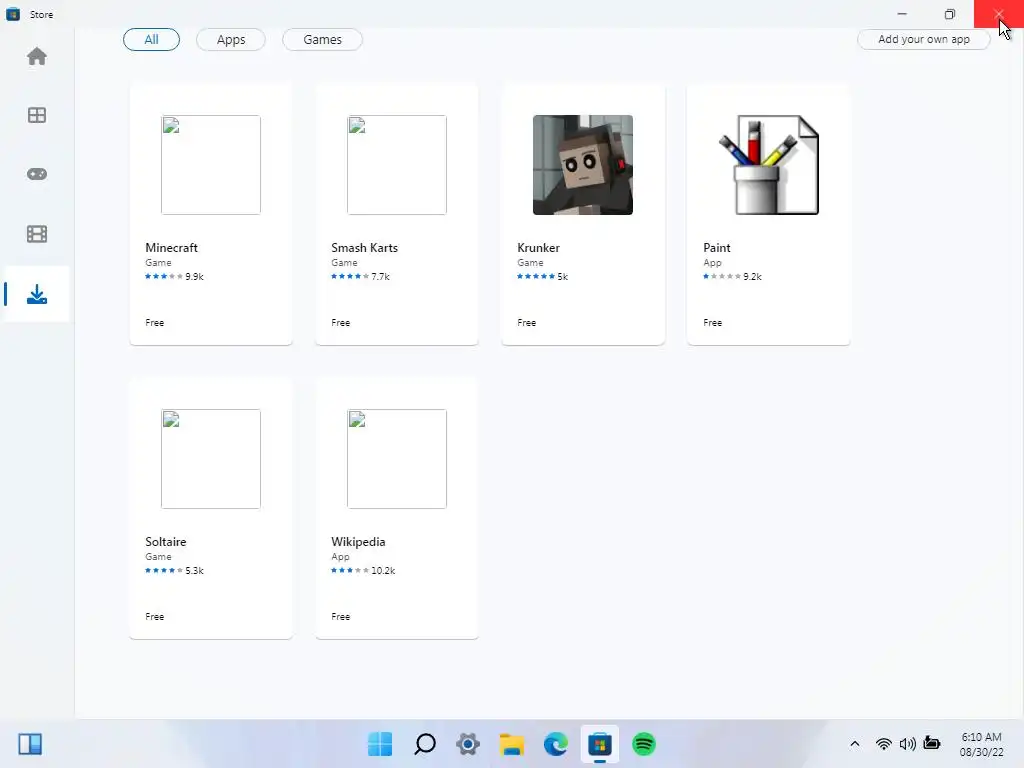This screenshot has width=1024, height=768.
Task: Open the Movies film section in sidebar
Action: tap(37, 234)
